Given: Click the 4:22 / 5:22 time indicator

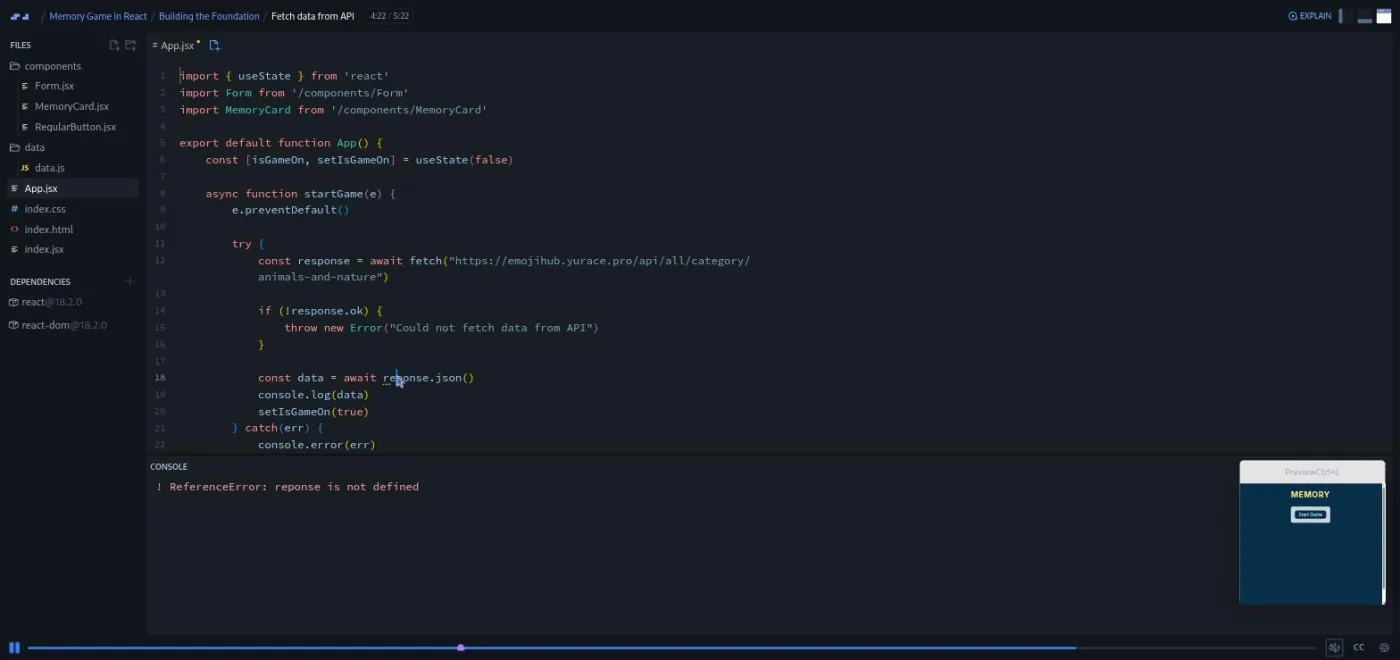Looking at the screenshot, I should click(389, 16).
